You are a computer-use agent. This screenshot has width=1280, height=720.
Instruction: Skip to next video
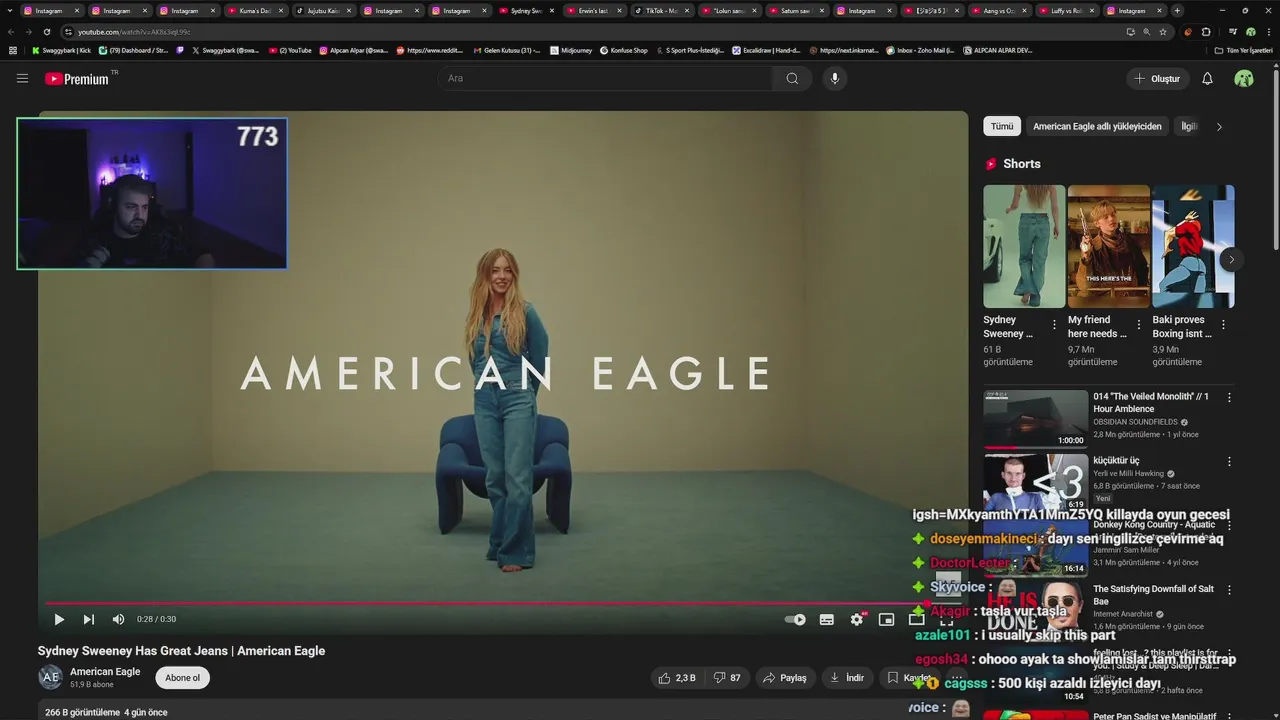(x=89, y=619)
